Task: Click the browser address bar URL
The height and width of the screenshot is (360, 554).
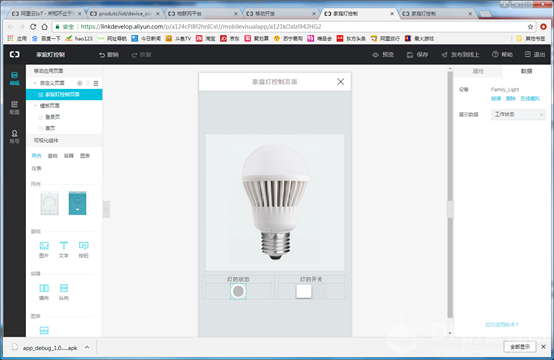Action: (201, 26)
